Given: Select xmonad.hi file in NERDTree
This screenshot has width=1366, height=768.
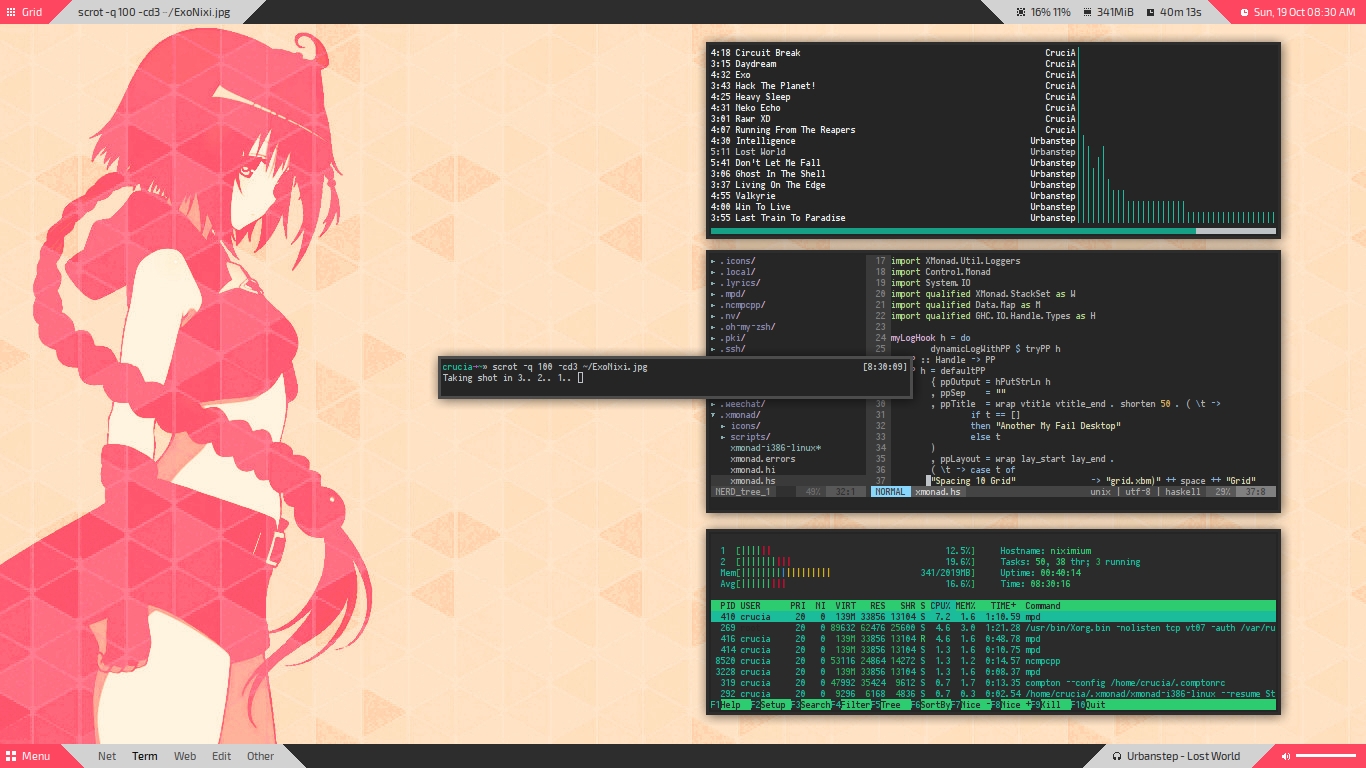Looking at the screenshot, I should [x=752, y=470].
